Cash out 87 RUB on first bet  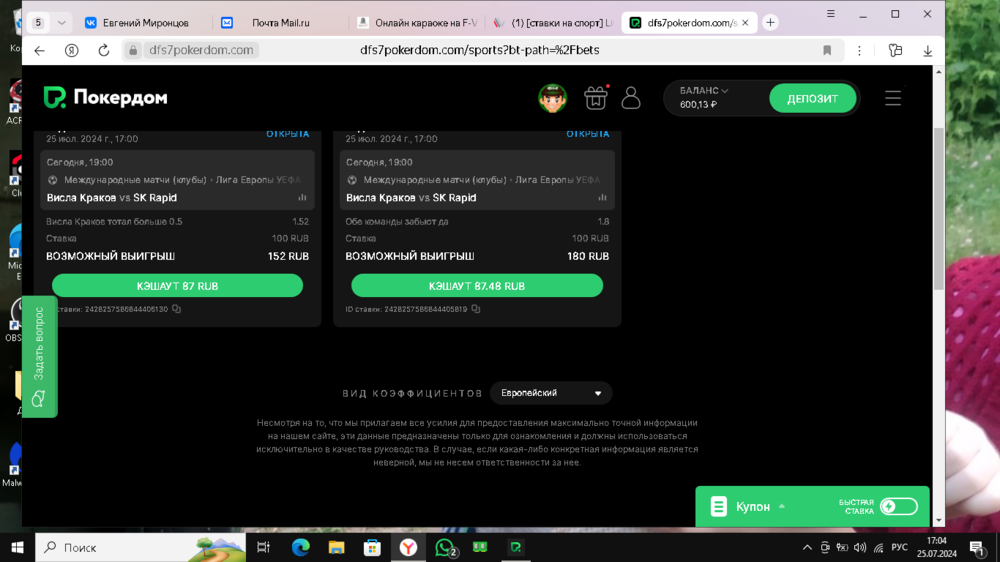tap(177, 286)
